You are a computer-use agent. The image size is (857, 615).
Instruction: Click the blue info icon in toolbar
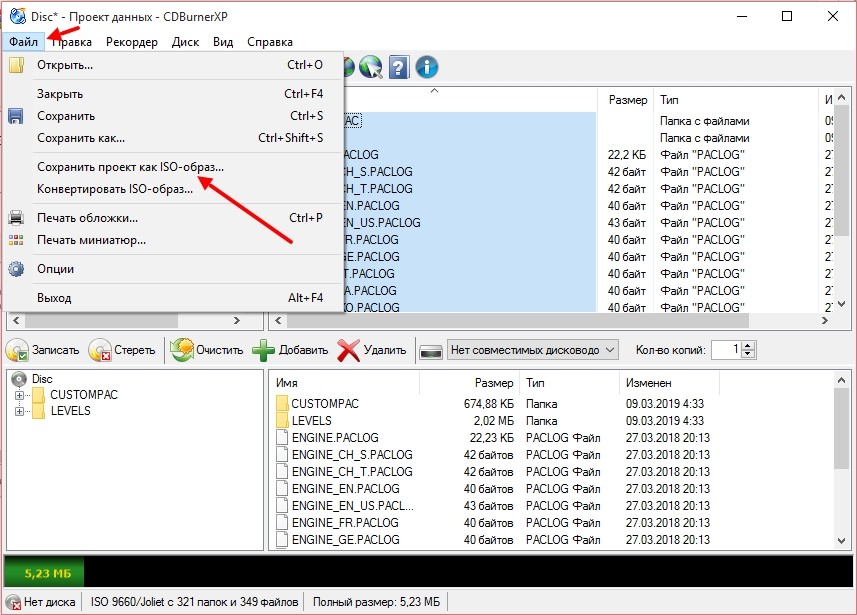[x=427, y=67]
